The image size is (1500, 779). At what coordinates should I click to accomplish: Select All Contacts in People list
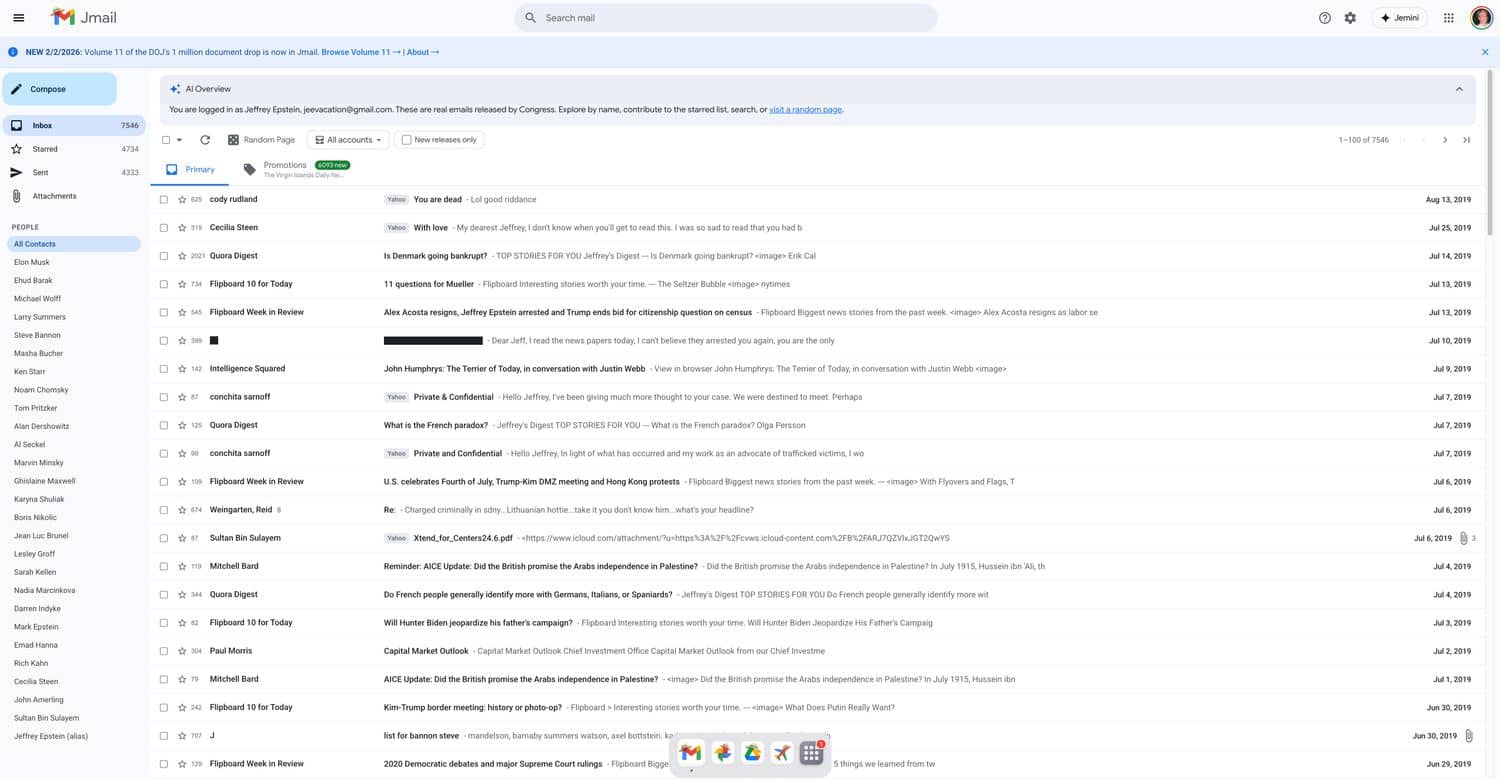74,244
